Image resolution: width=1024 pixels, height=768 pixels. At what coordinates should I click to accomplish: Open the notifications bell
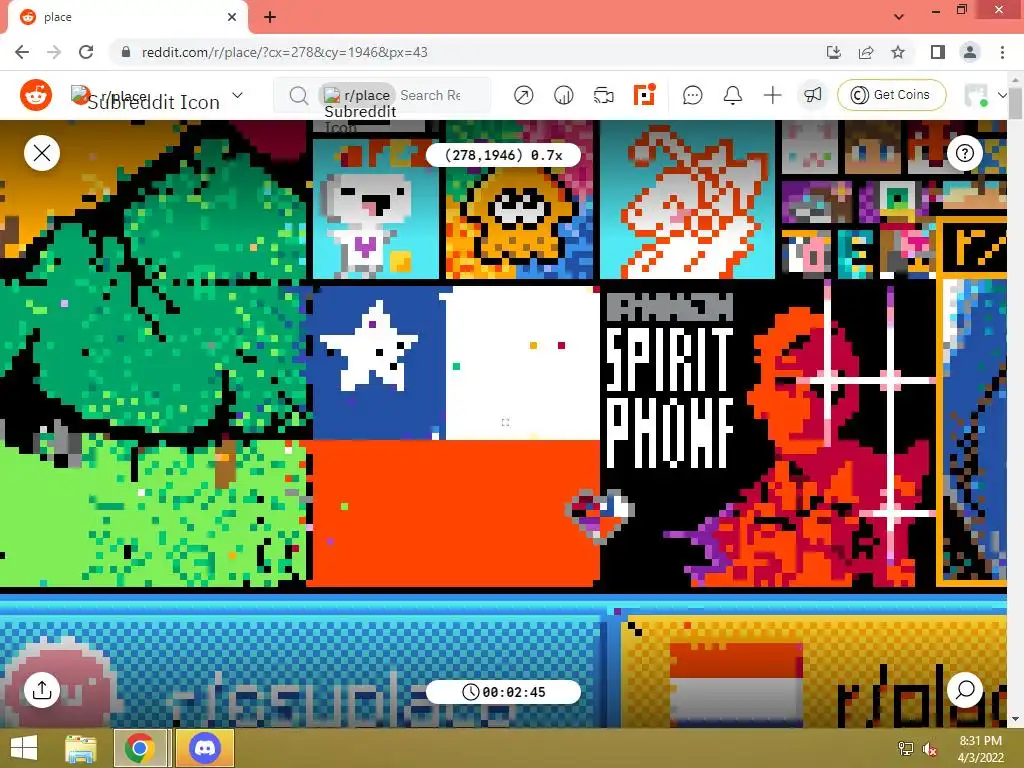click(733, 95)
